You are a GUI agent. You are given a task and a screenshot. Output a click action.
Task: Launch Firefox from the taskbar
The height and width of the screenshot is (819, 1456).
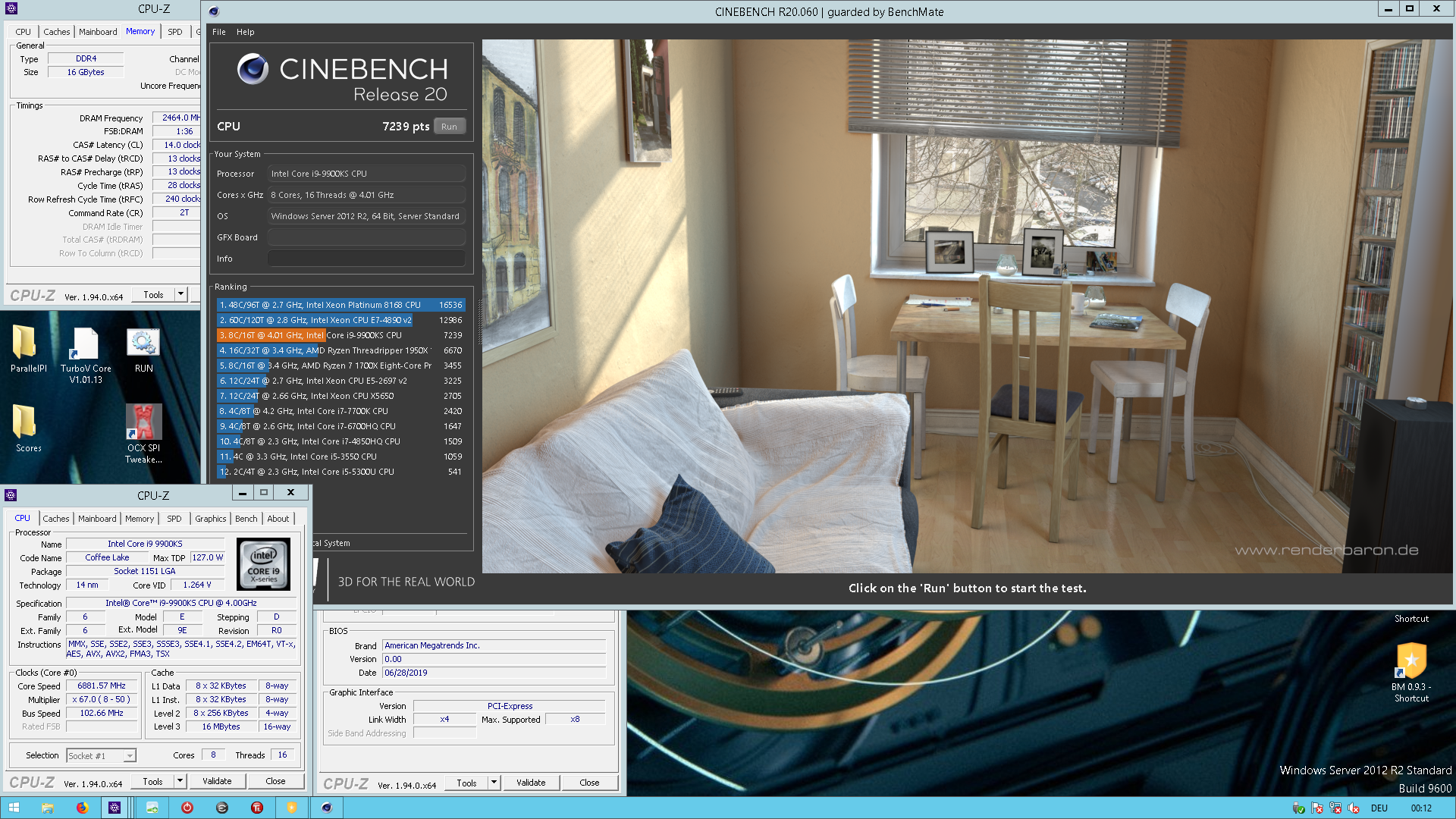82,808
